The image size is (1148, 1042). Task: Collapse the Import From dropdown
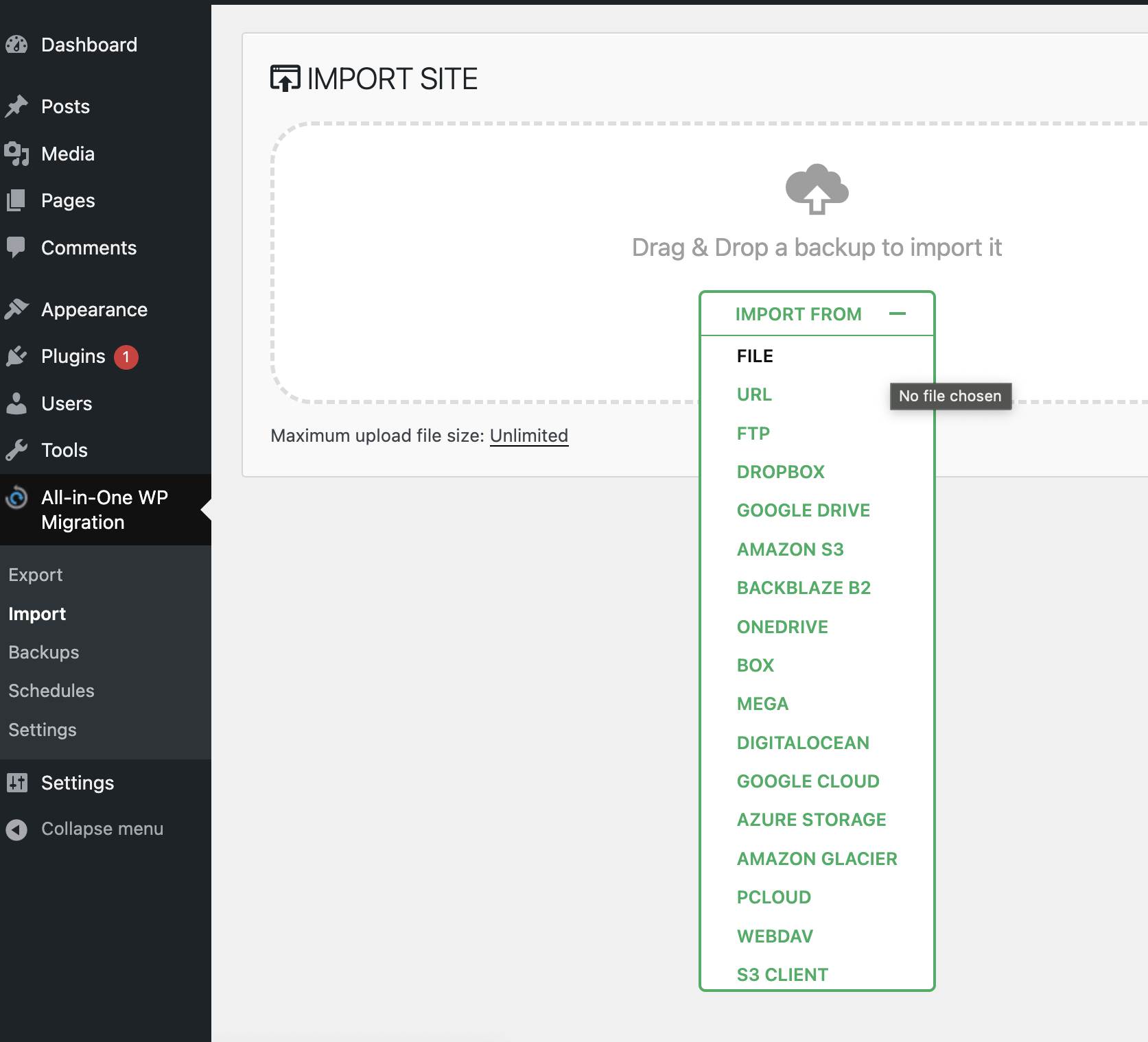pos(798,314)
